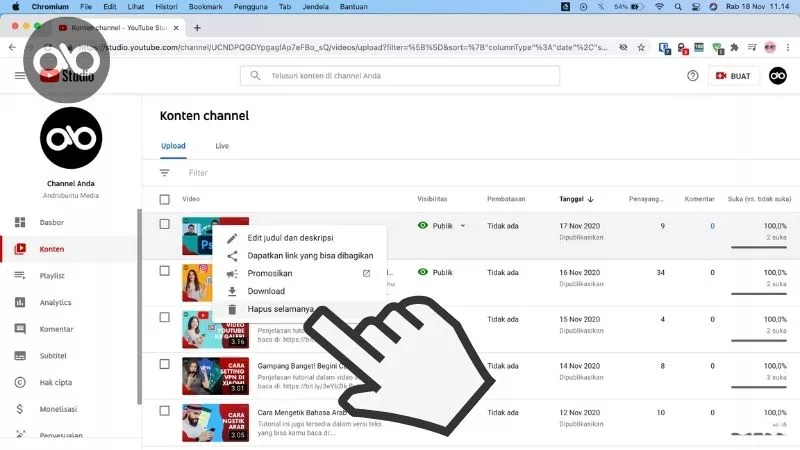Open the help question mark icon
This screenshot has height=450, width=800.
click(x=692, y=76)
